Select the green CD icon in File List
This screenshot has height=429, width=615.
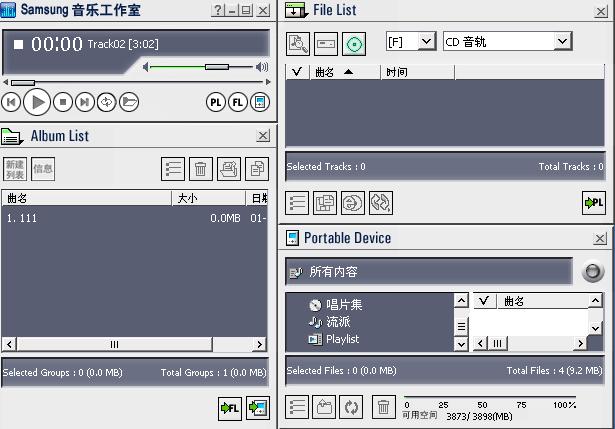point(354,44)
